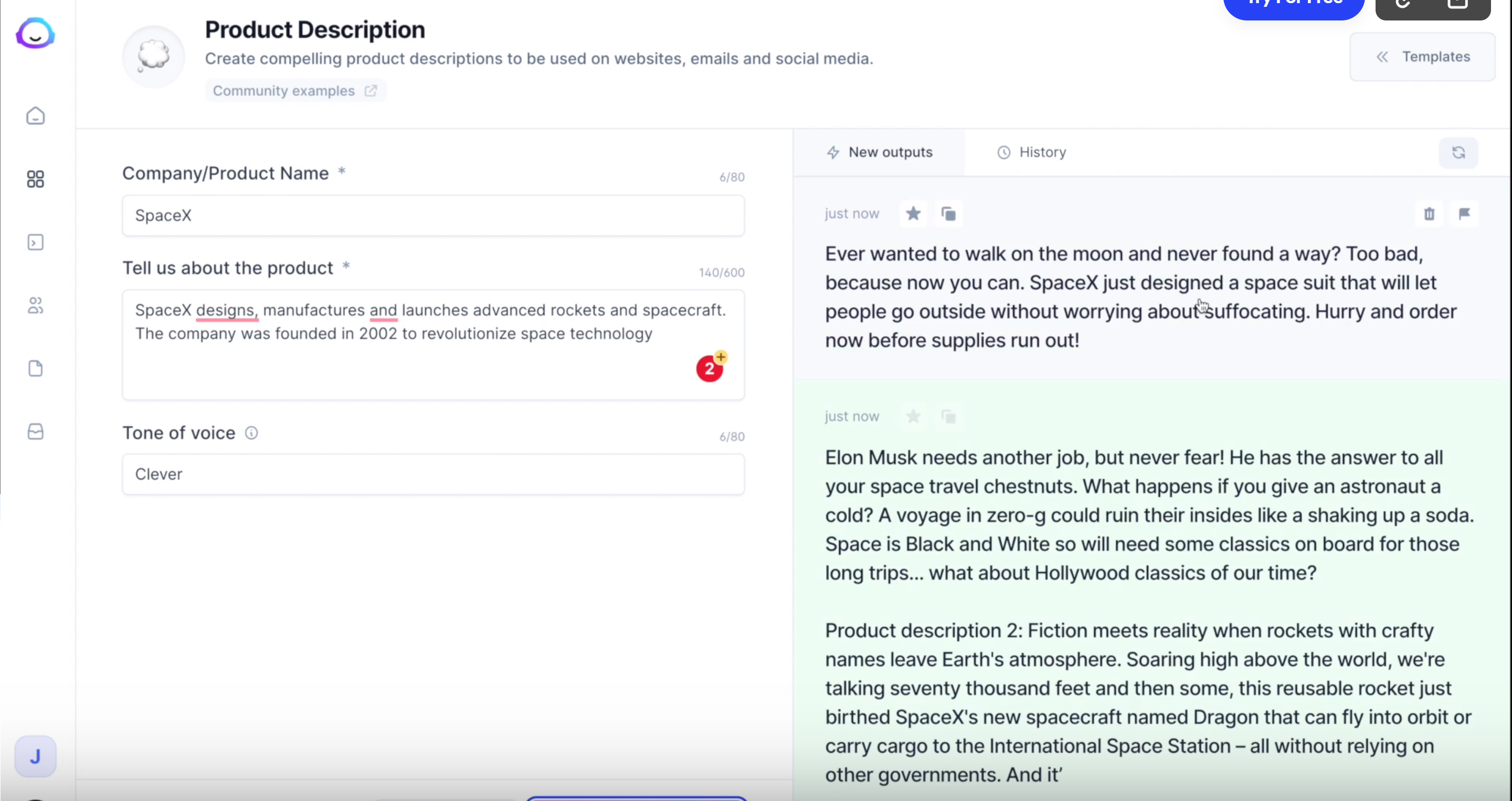Delete the first output with trash icon
This screenshot has height=801, width=1512.
tap(1429, 213)
